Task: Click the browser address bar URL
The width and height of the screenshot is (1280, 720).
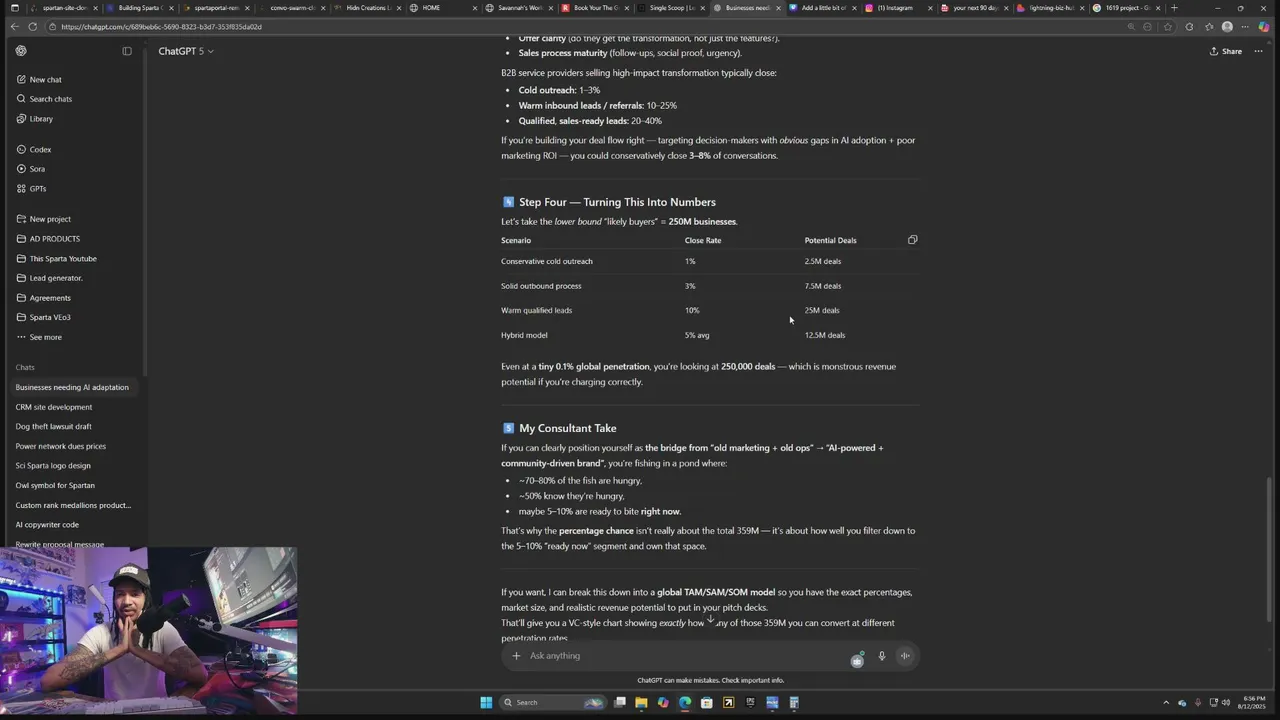Action: point(160,27)
